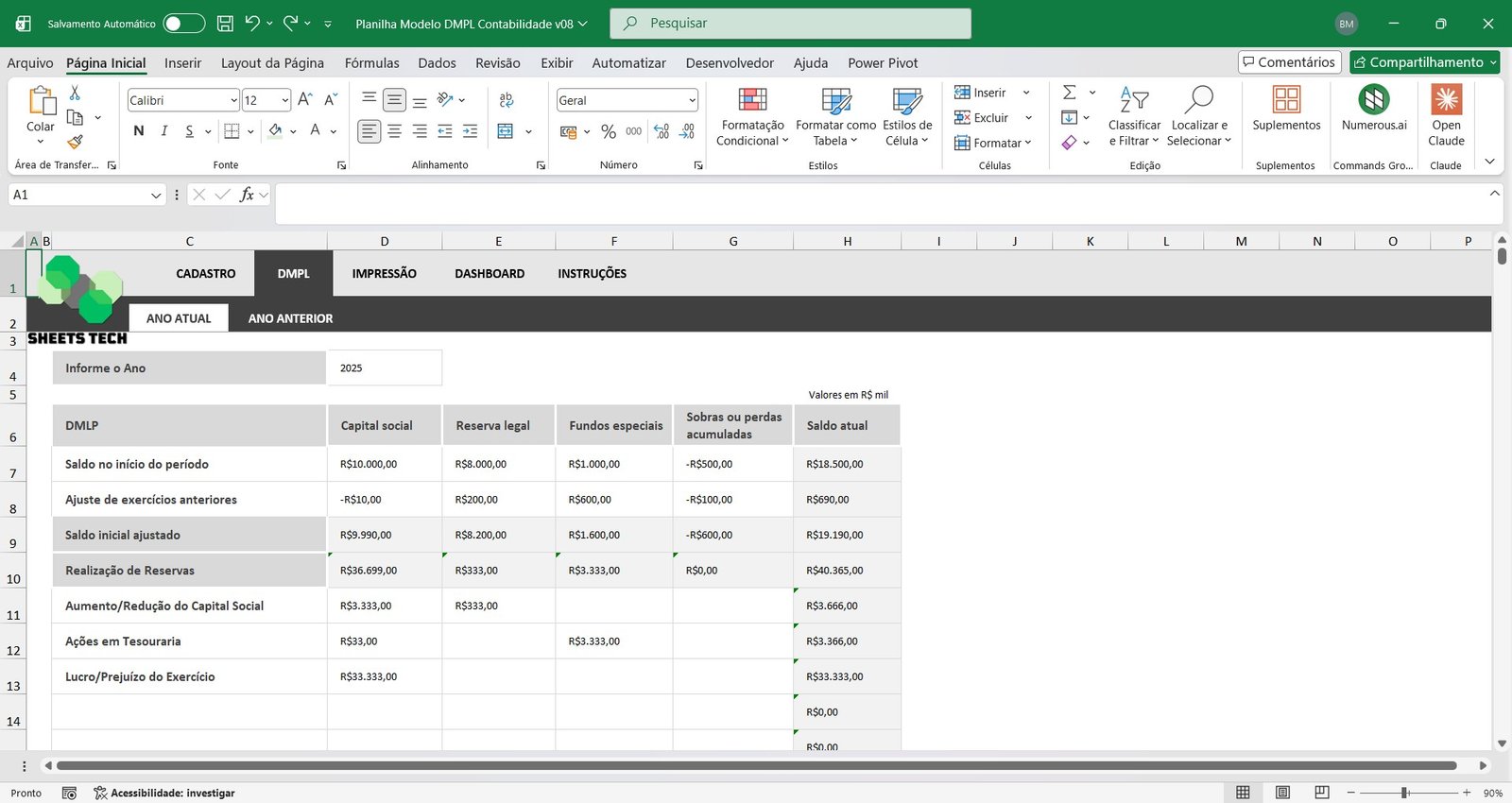Open the Fórmulas ribbon tab

click(371, 63)
